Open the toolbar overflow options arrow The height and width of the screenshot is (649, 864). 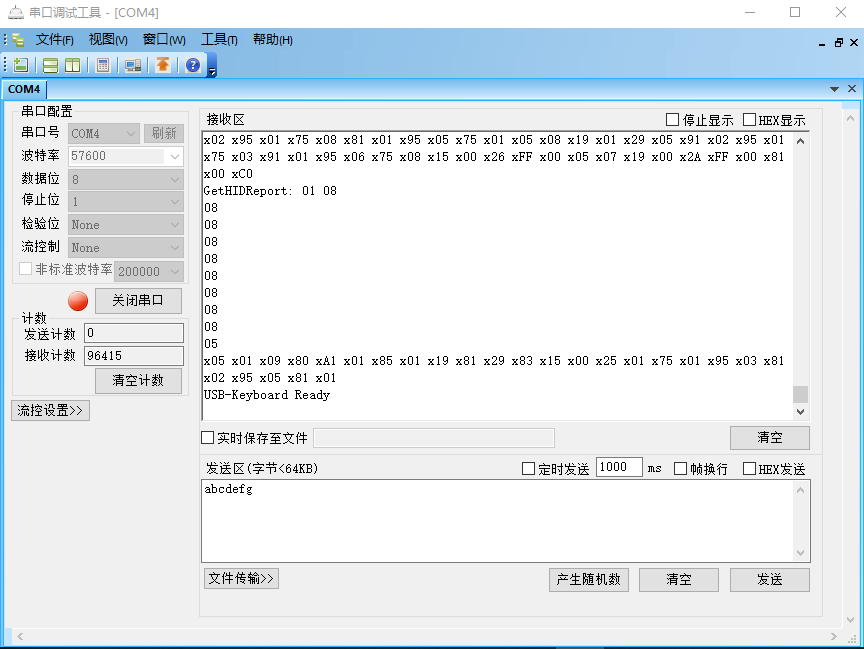click(212, 71)
